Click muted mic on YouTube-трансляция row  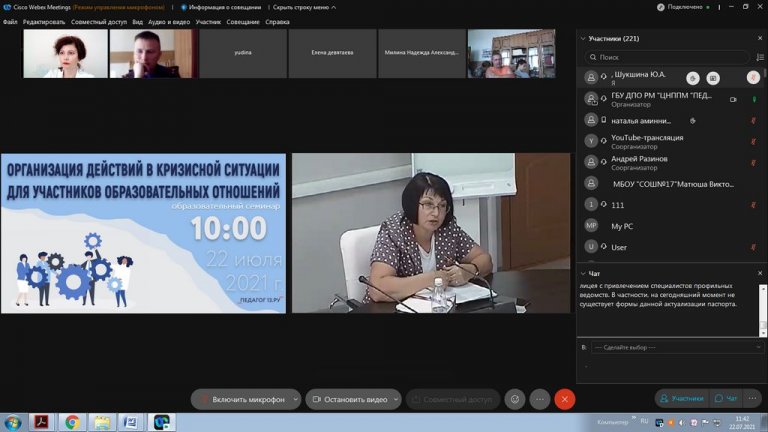click(753, 142)
